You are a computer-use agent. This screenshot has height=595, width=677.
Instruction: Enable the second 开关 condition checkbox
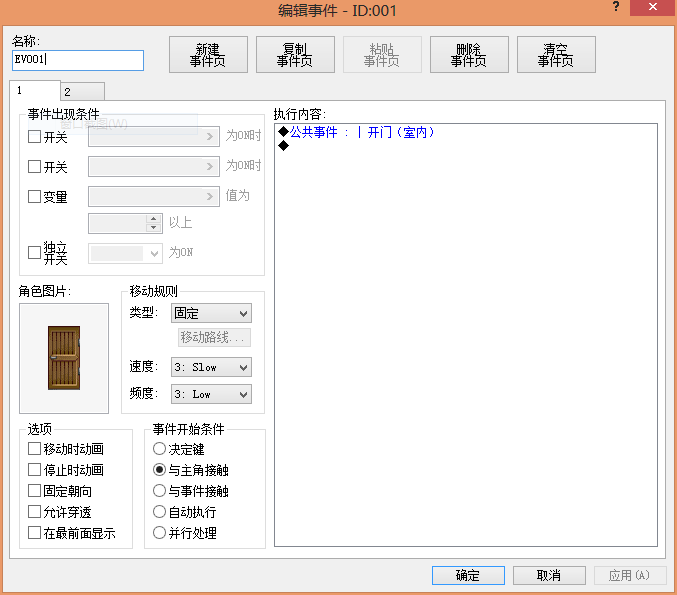click(x=35, y=167)
